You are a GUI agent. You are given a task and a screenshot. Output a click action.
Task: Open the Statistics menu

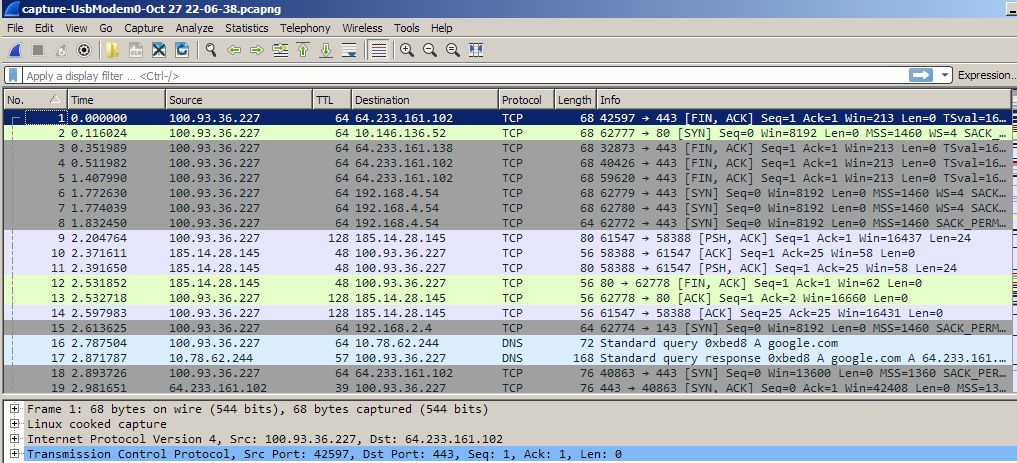246,28
